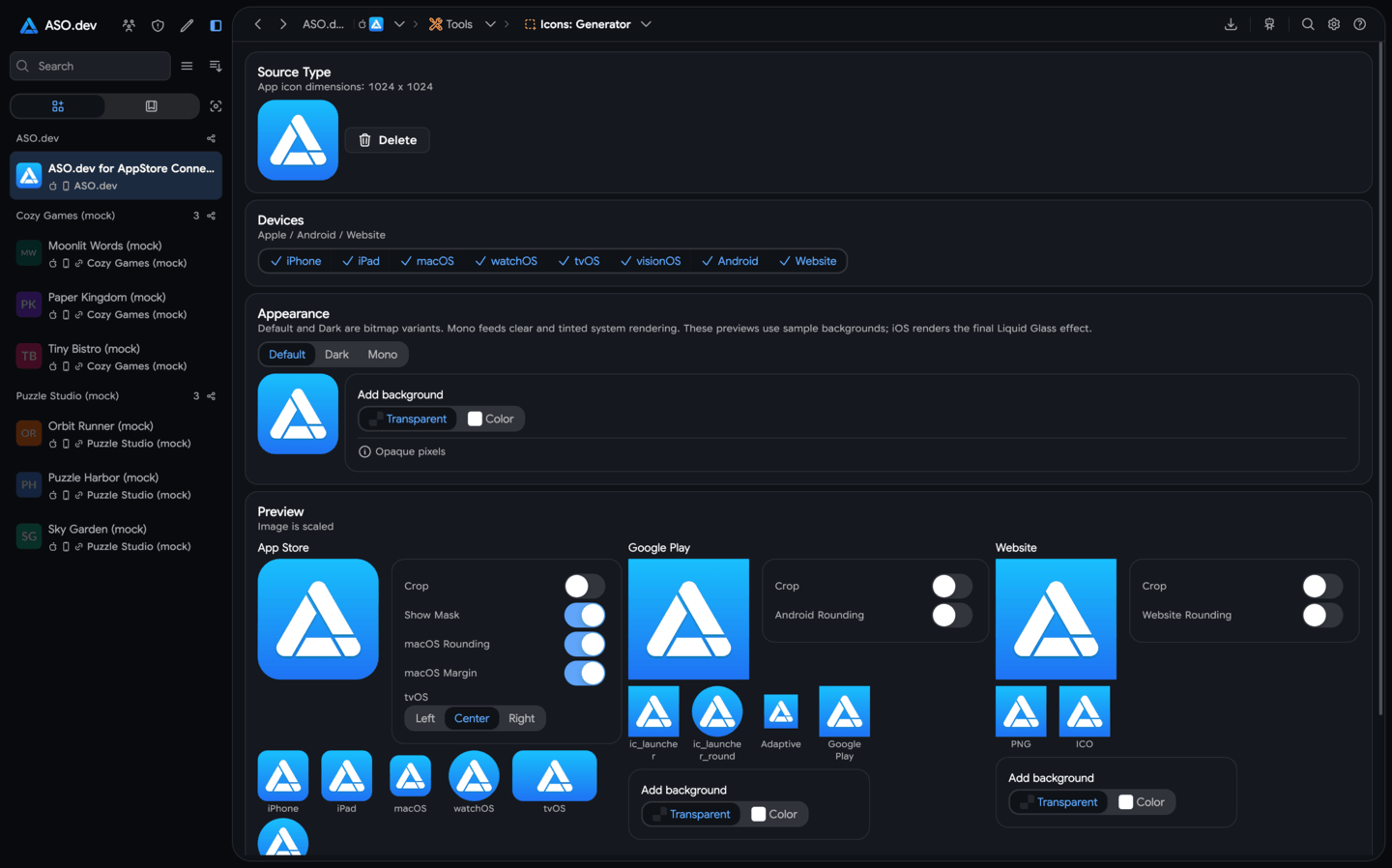
Task: Enable the Android Rounding toggle
Action: (952, 615)
